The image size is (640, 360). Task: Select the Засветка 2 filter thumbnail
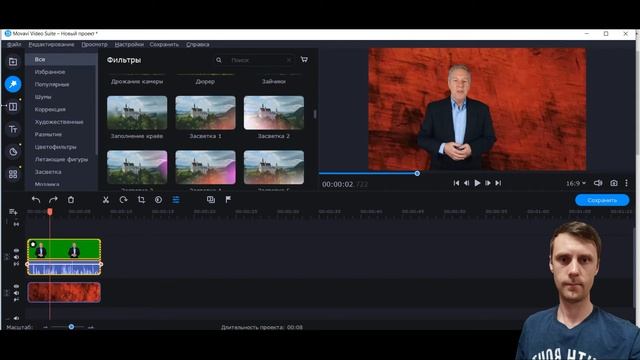point(274,113)
